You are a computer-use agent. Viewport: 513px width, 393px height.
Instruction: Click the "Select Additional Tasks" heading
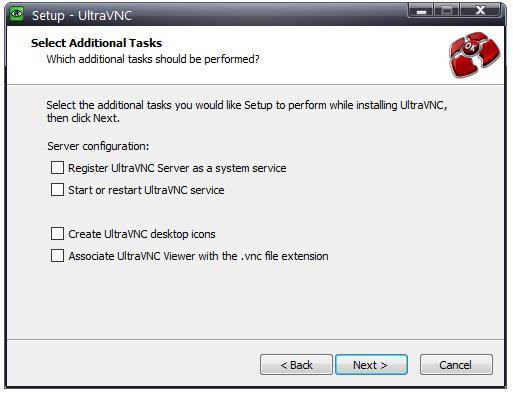[x=96, y=43]
